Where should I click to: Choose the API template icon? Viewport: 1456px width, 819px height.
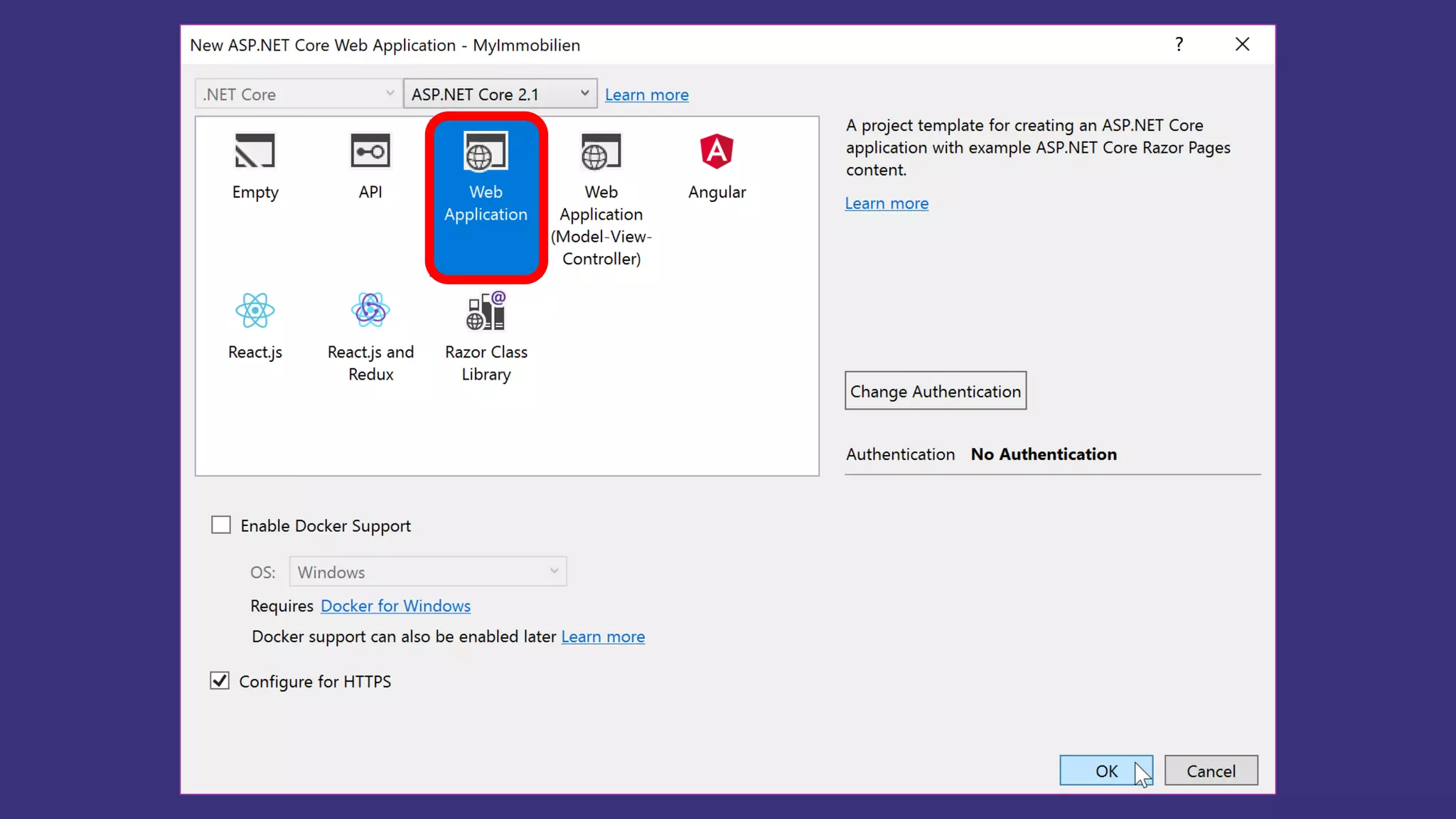tap(370, 151)
